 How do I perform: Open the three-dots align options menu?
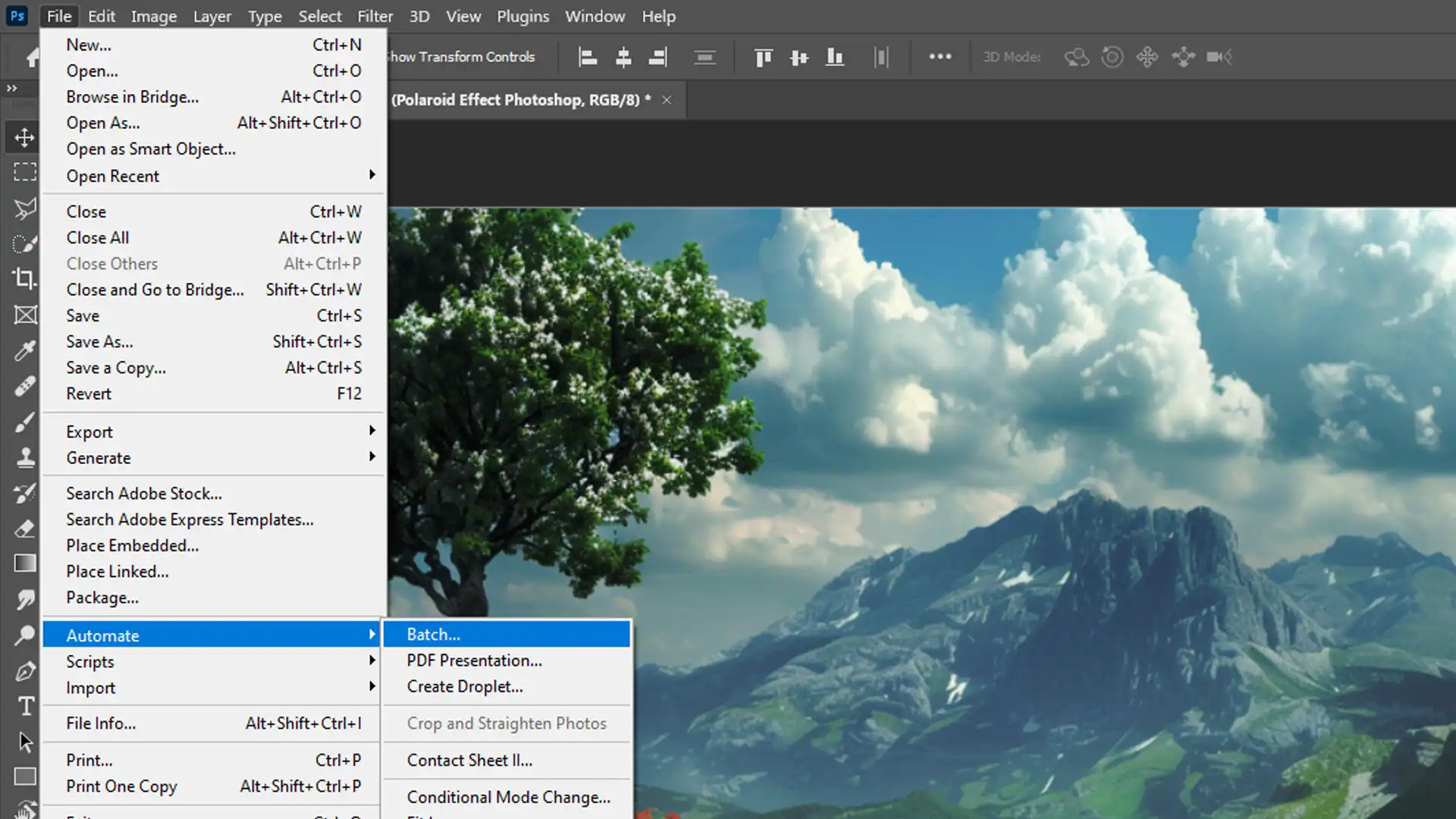[940, 56]
